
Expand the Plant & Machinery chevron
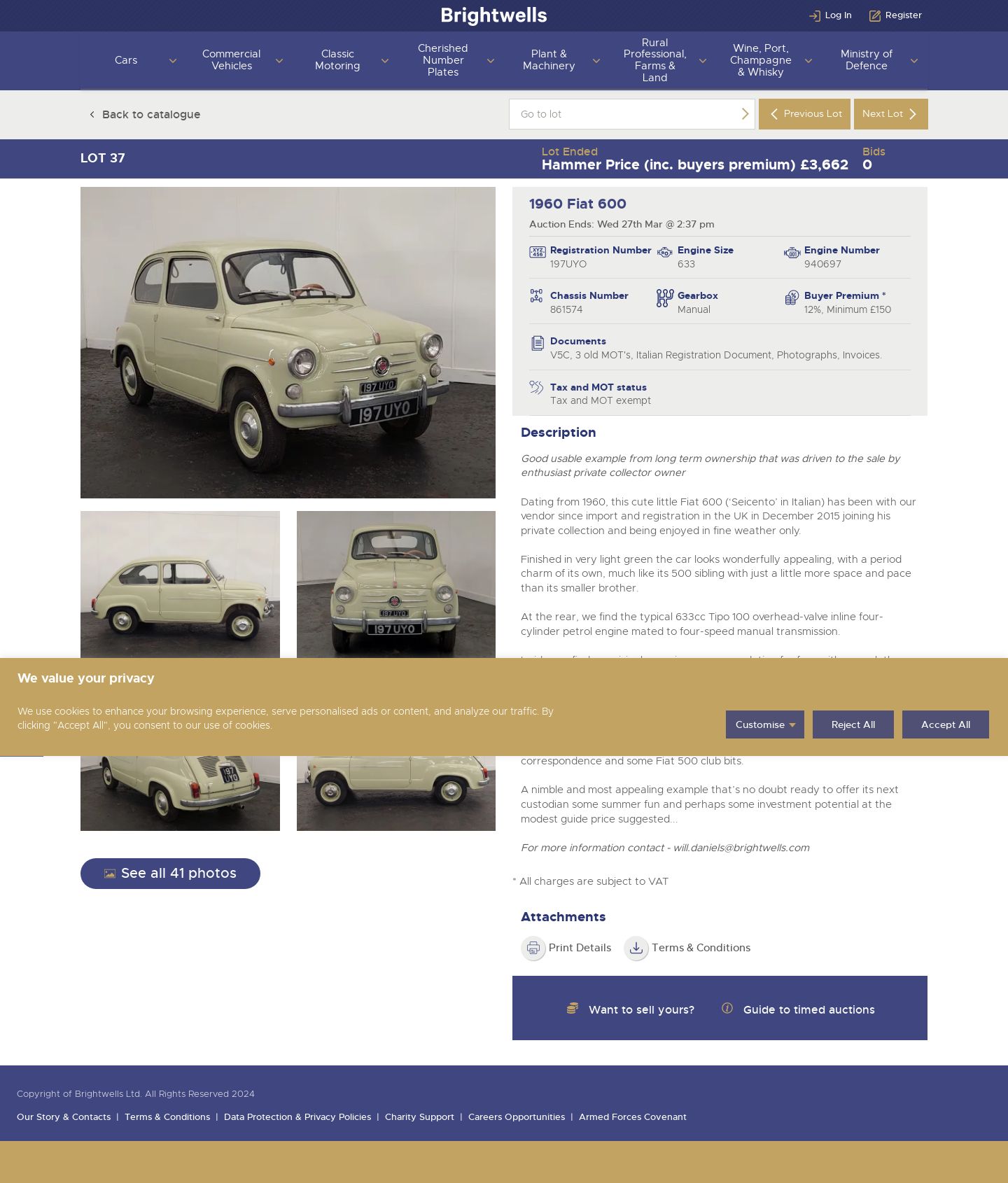pyautogui.click(x=596, y=61)
